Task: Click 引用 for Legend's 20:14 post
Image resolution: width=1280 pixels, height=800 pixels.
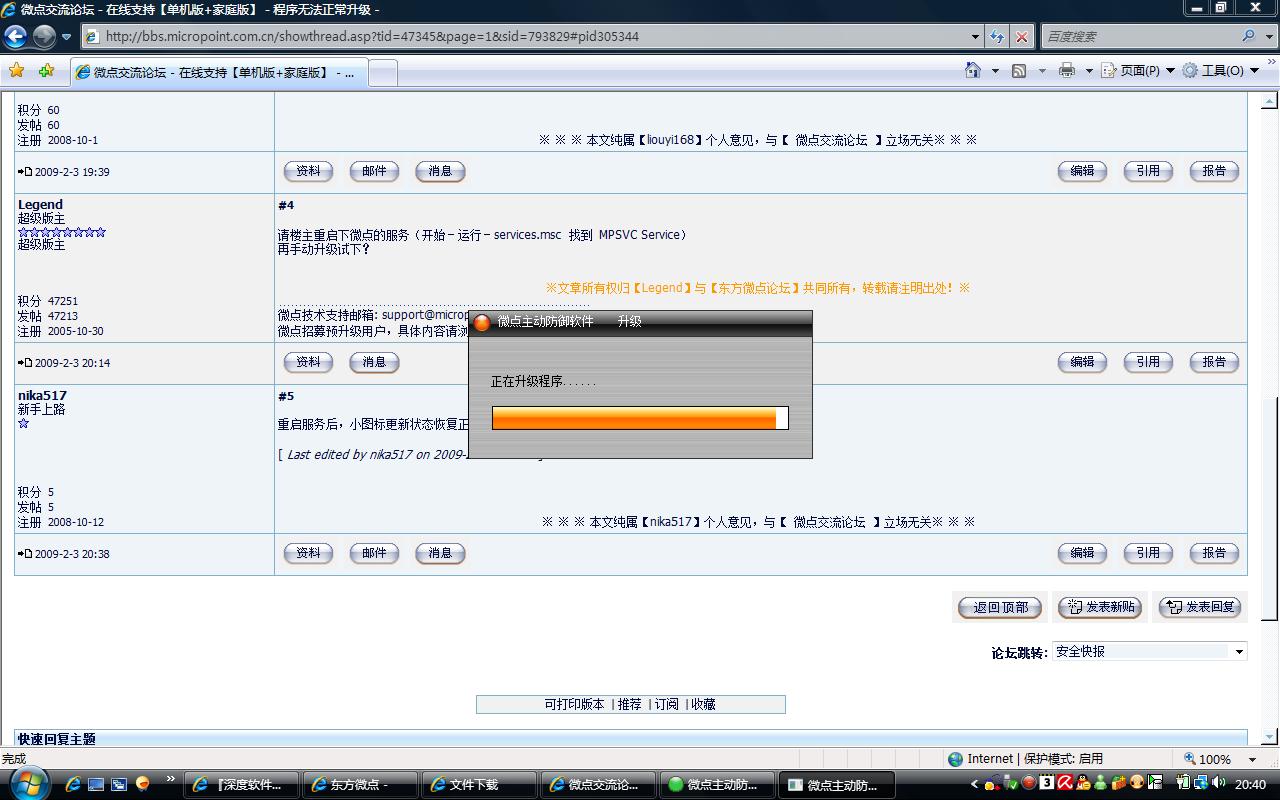Action: coord(1148,362)
